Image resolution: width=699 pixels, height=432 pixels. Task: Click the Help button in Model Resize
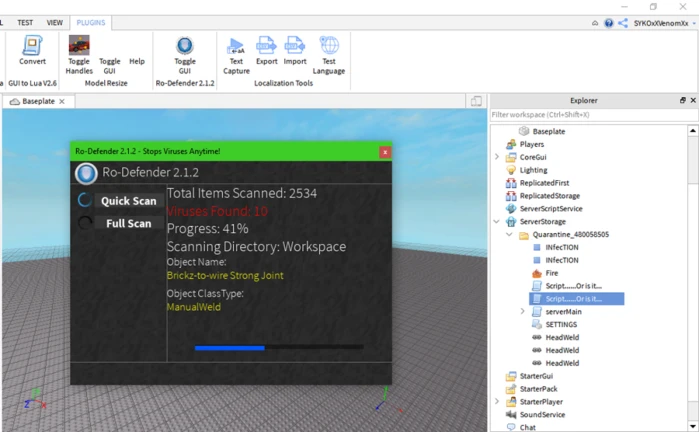pyautogui.click(x=137, y=61)
